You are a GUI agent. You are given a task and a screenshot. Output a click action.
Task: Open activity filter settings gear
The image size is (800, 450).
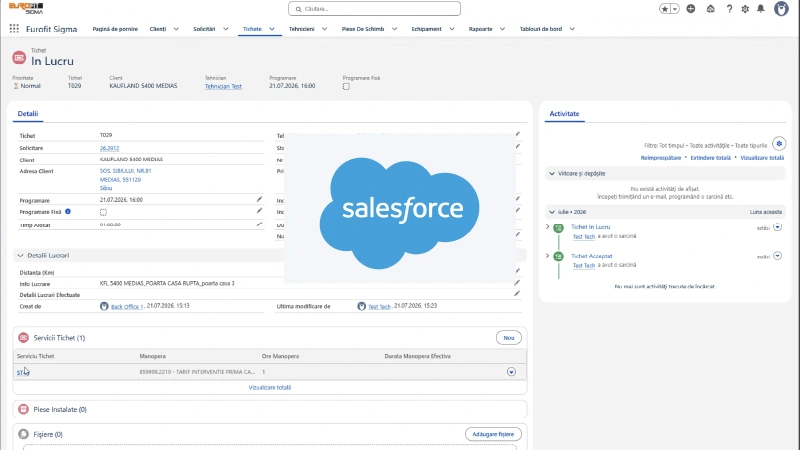(779, 144)
